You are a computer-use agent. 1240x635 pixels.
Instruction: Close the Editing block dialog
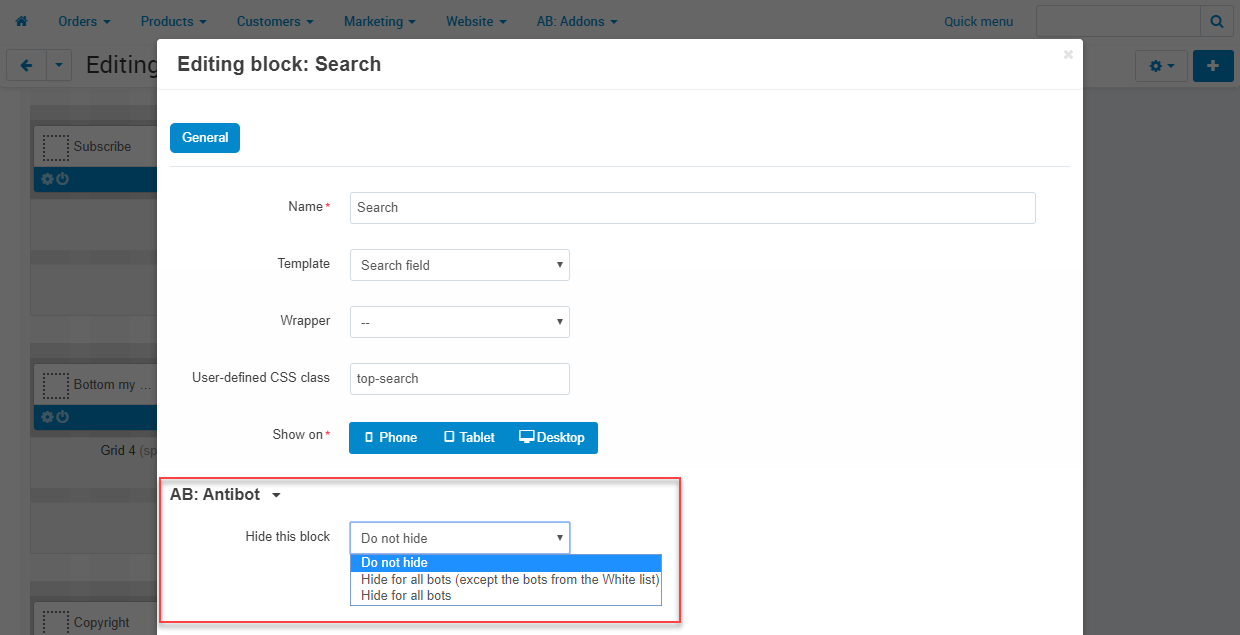point(1068,55)
